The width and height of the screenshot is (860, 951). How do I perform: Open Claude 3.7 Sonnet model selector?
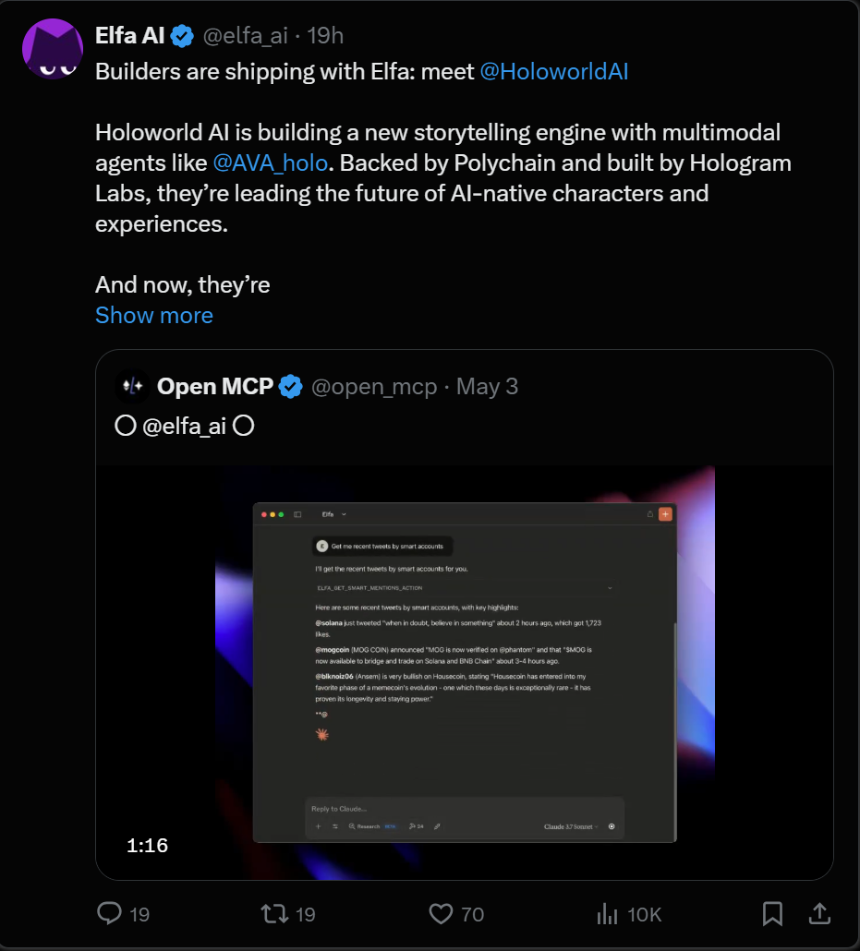[x=571, y=826]
